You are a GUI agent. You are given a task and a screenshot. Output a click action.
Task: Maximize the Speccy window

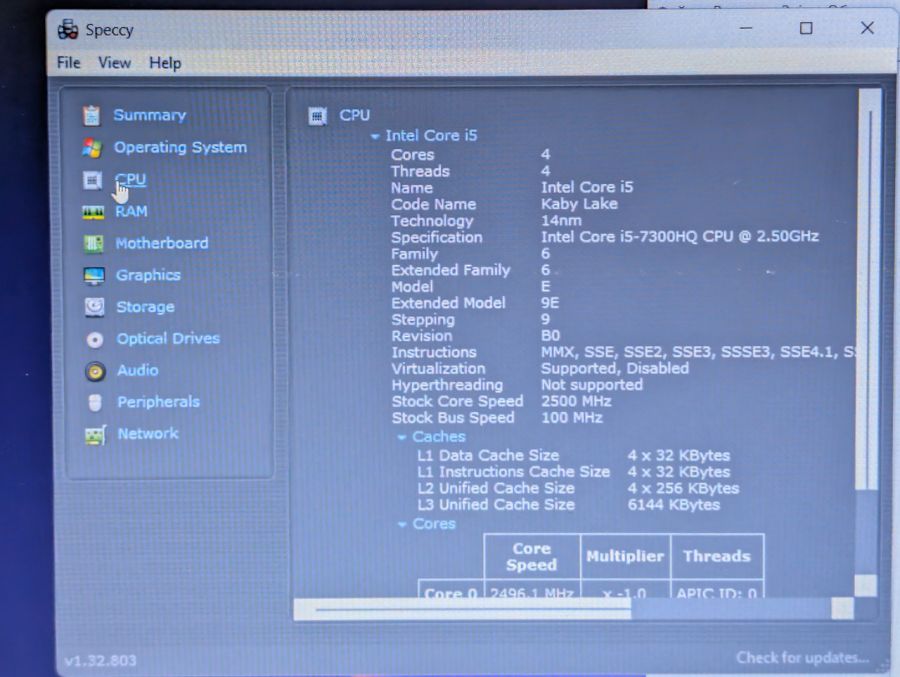click(x=806, y=28)
